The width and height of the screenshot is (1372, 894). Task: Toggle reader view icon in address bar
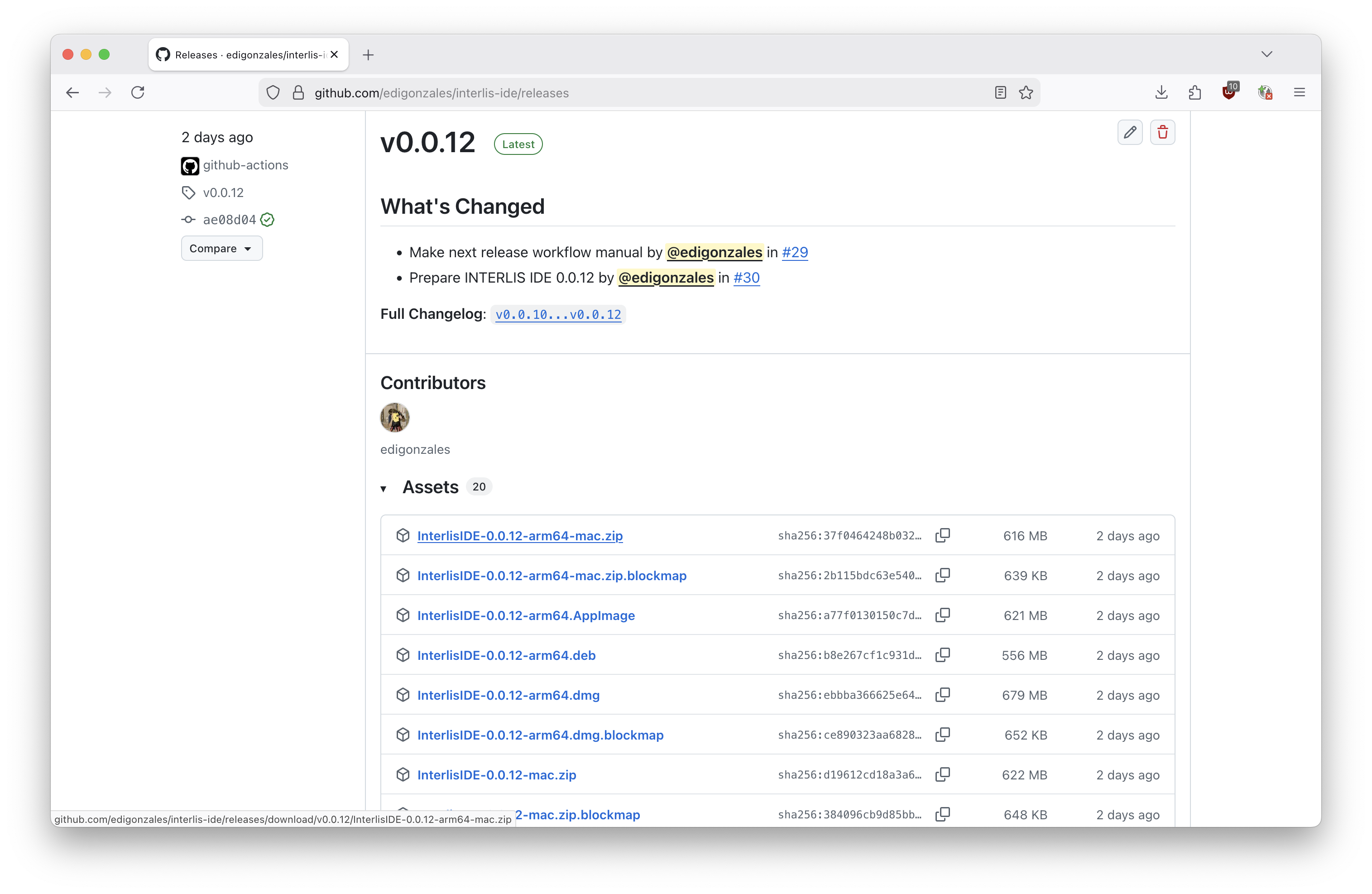click(1000, 93)
